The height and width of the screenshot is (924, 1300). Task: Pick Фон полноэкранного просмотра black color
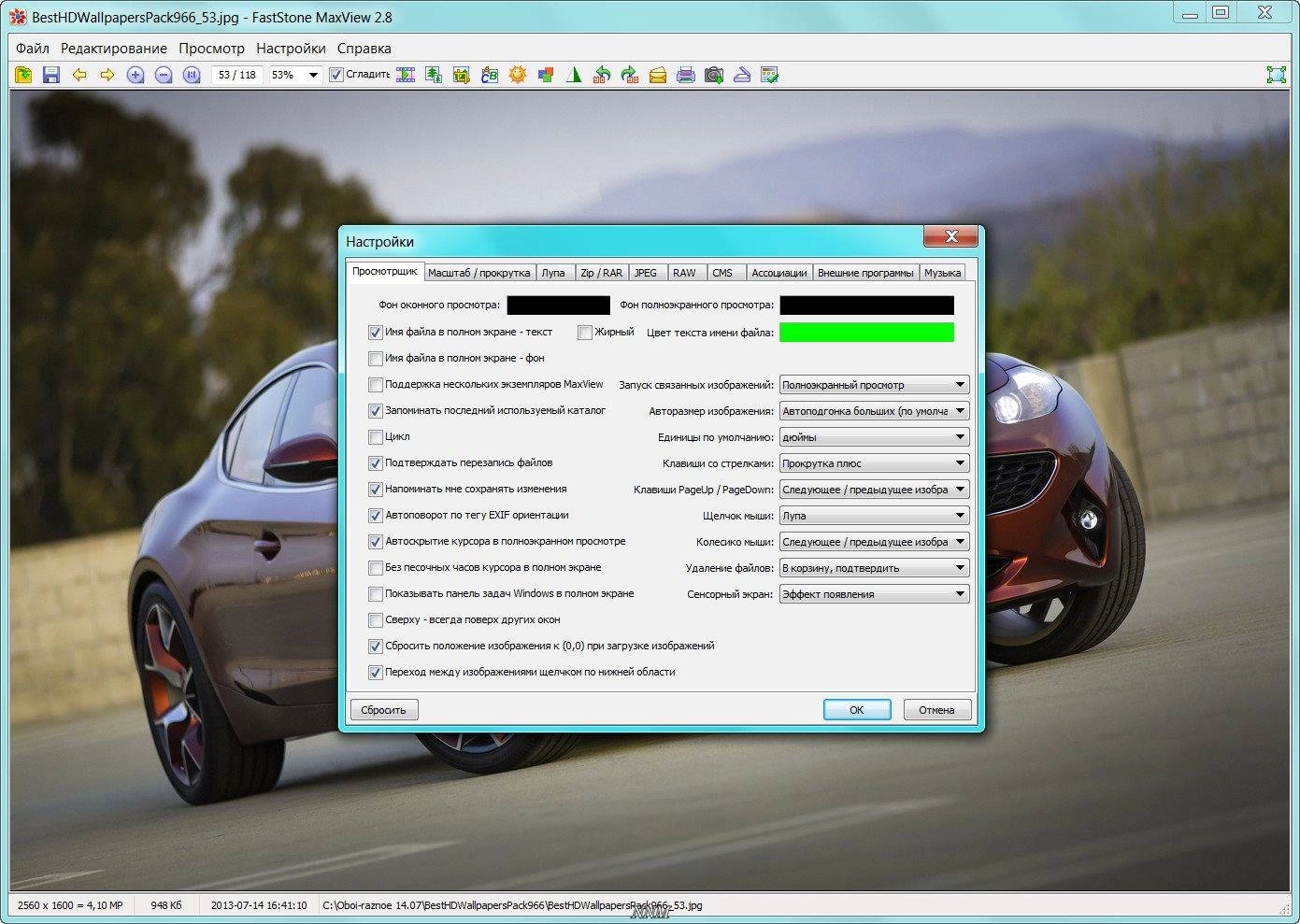866,305
